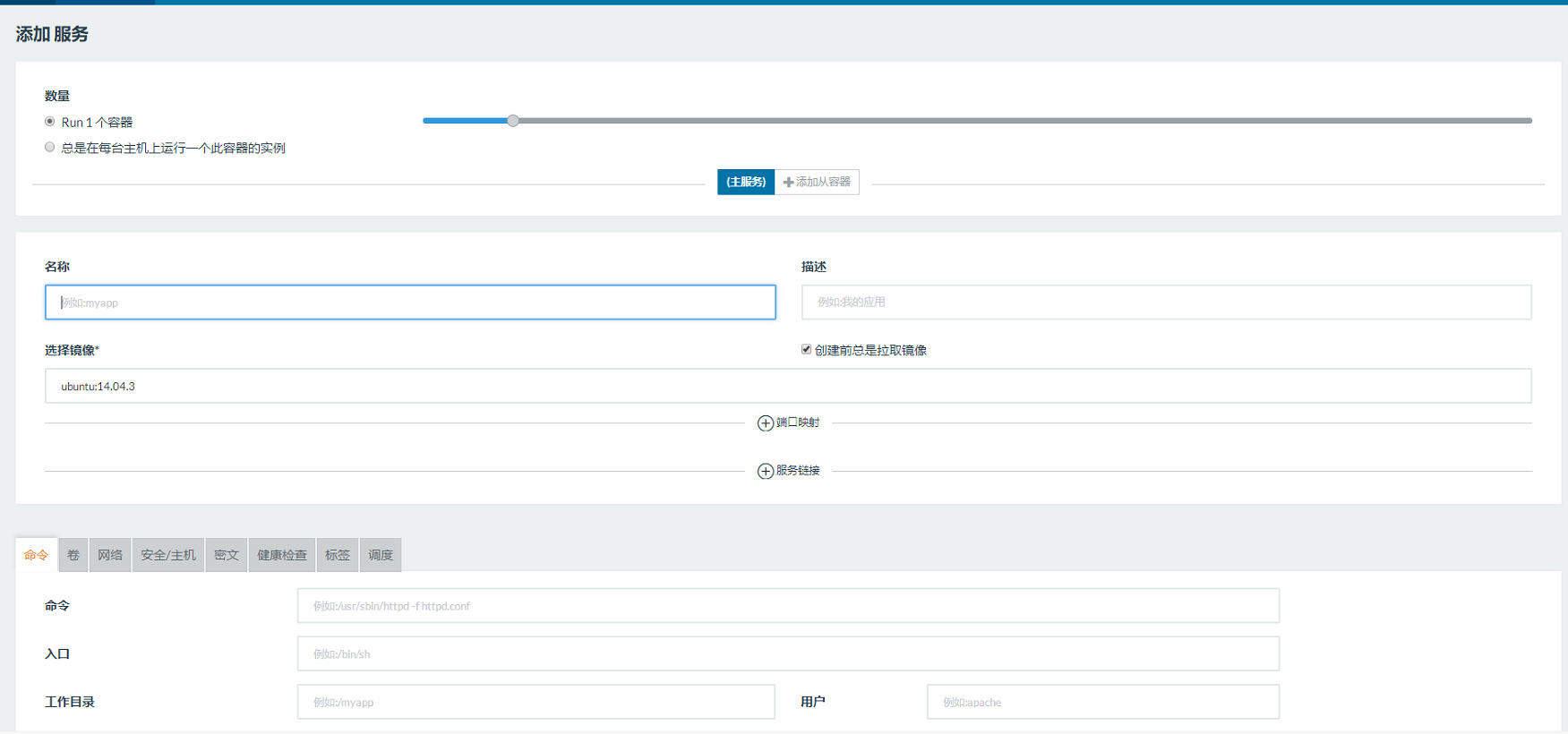Select the 'Run 1 个容器' radio option

point(50,122)
